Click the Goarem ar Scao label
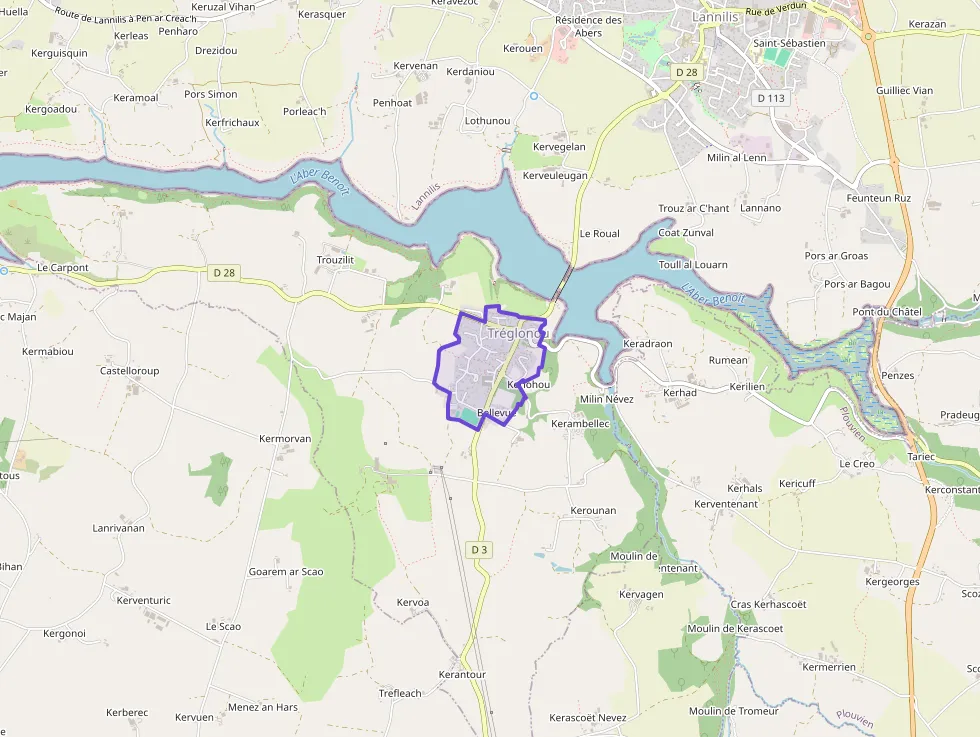The height and width of the screenshot is (737, 980). (x=286, y=571)
